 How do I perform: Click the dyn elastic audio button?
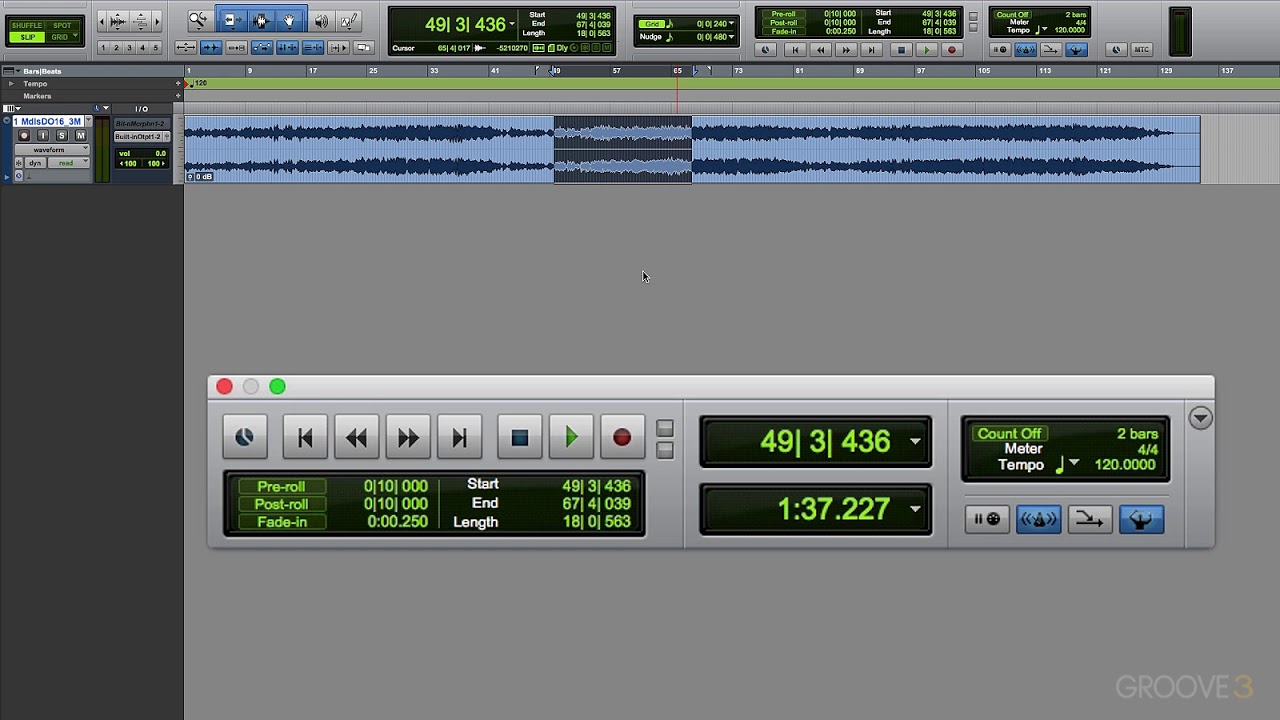(36, 163)
